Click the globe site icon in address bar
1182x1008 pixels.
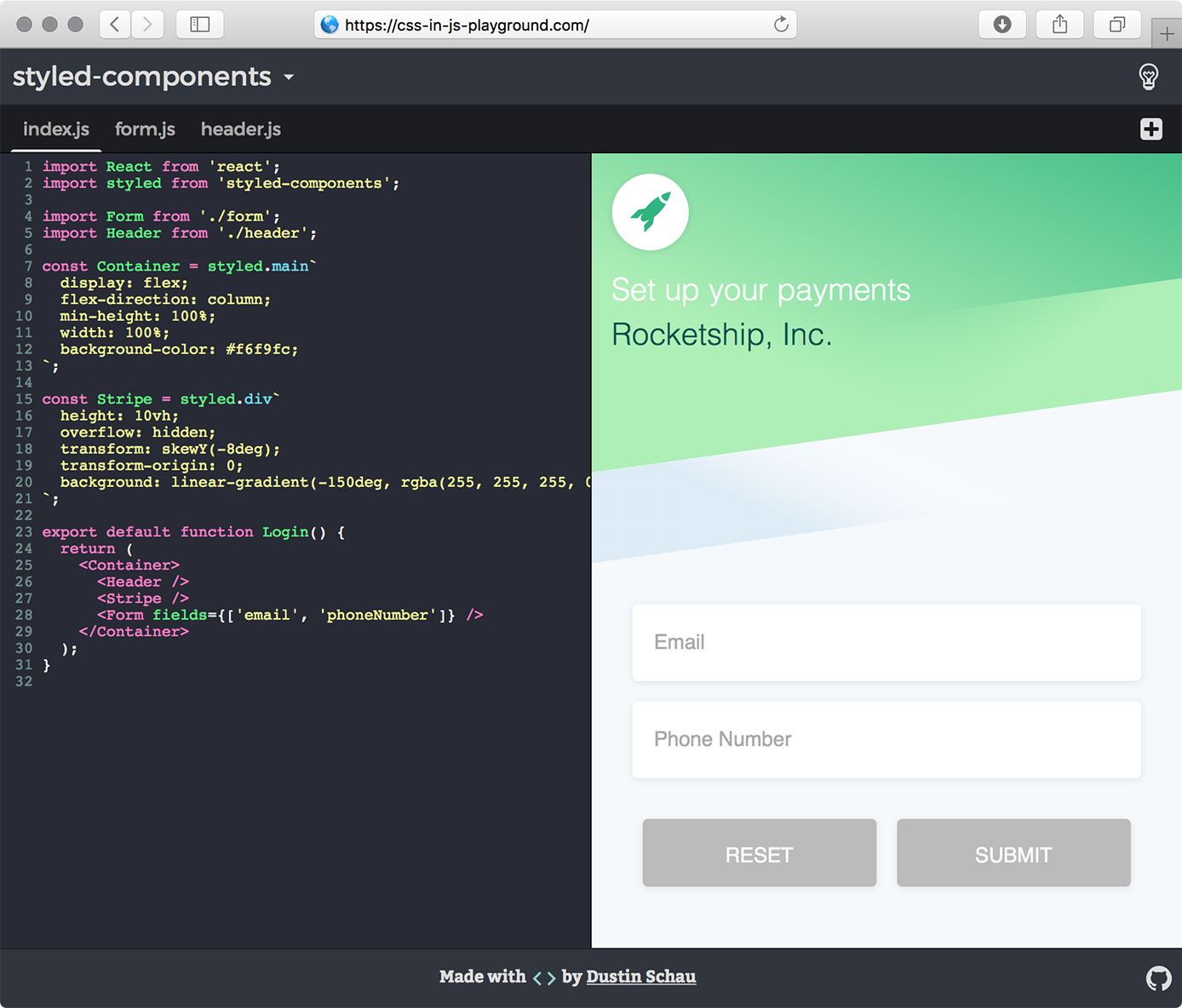pyautogui.click(x=330, y=25)
